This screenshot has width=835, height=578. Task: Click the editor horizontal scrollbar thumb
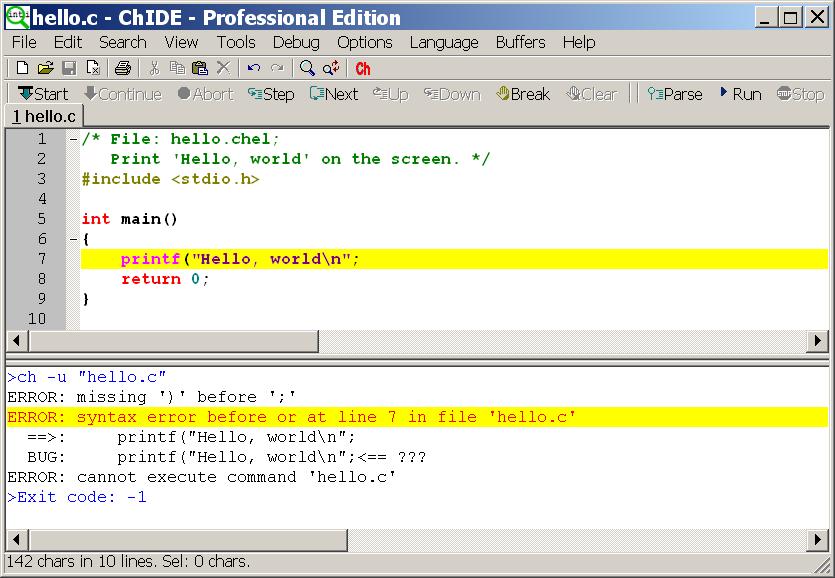coord(174,341)
